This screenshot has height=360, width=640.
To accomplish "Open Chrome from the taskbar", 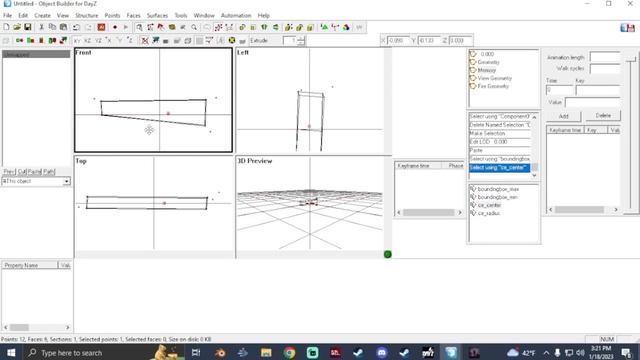I will click(x=289, y=353).
